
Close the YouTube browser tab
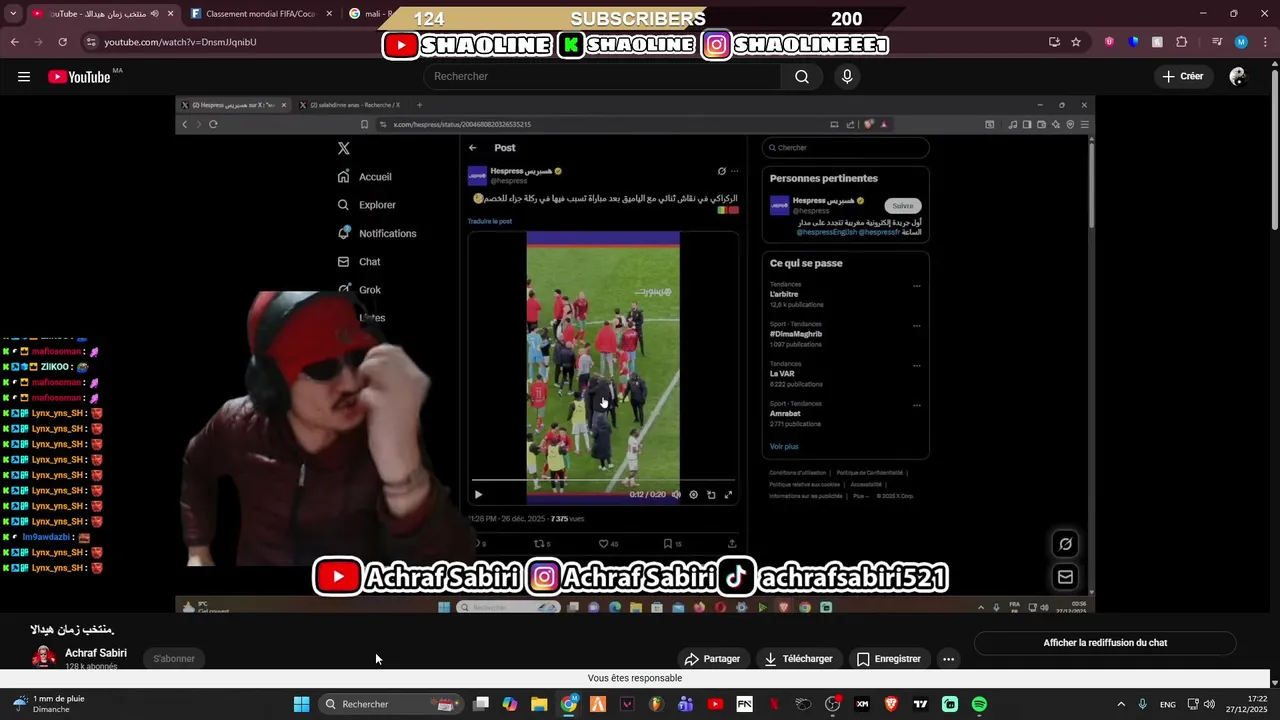pyautogui.click(x=171, y=14)
